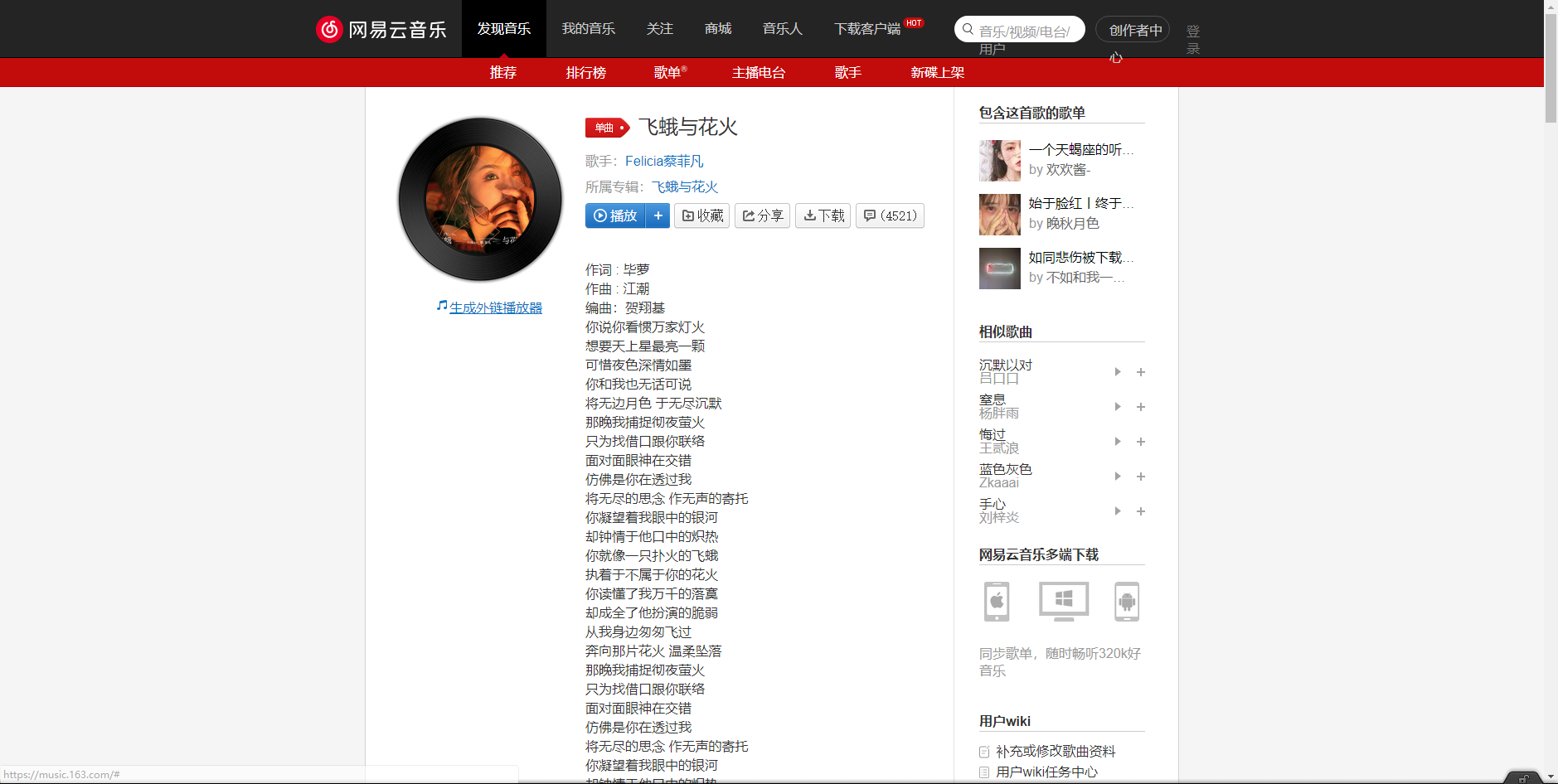
Task: Add similar song 窒息 via plus icon
Action: tap(1141, 407)
